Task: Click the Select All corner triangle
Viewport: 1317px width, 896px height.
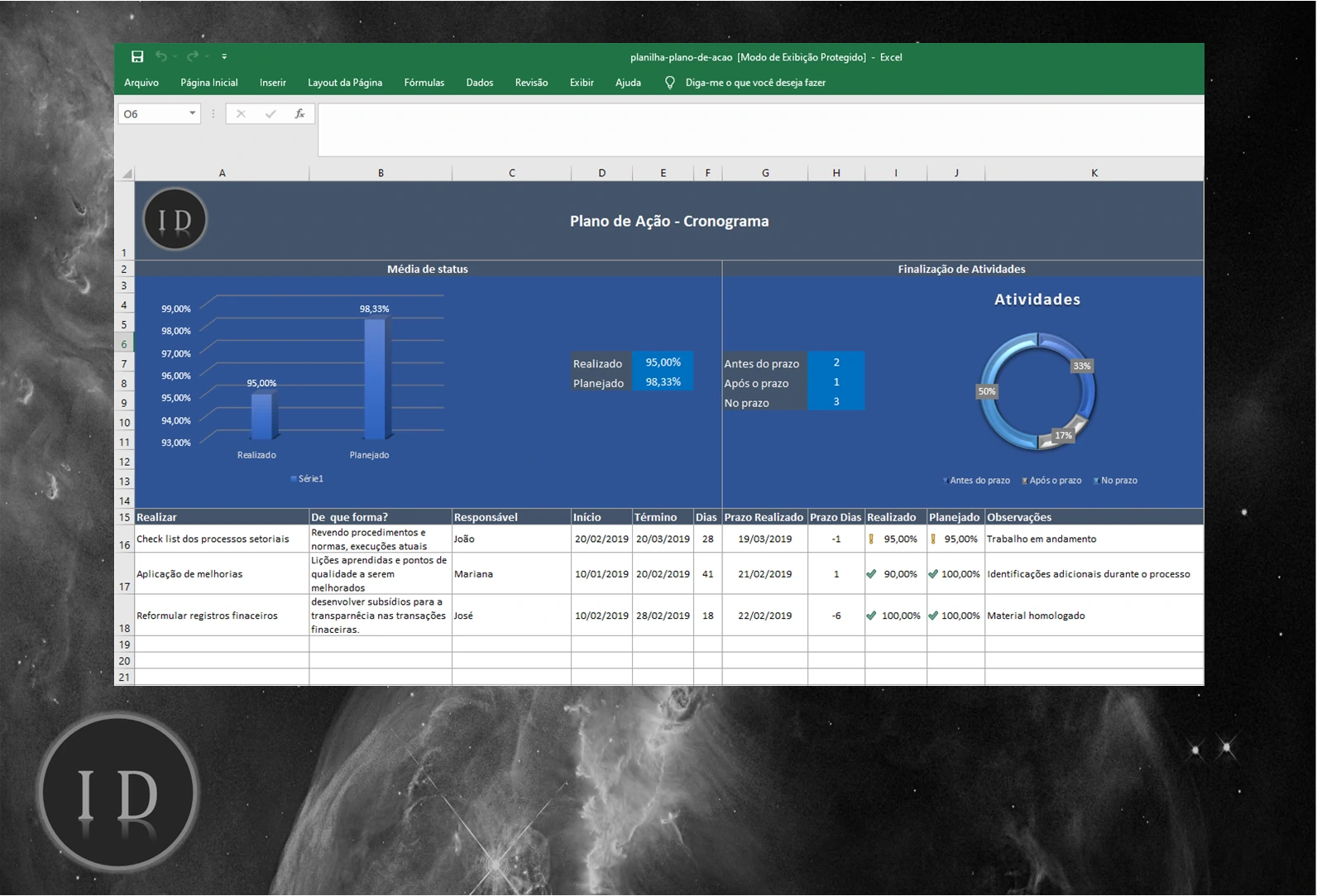Action: pos(127,173)
